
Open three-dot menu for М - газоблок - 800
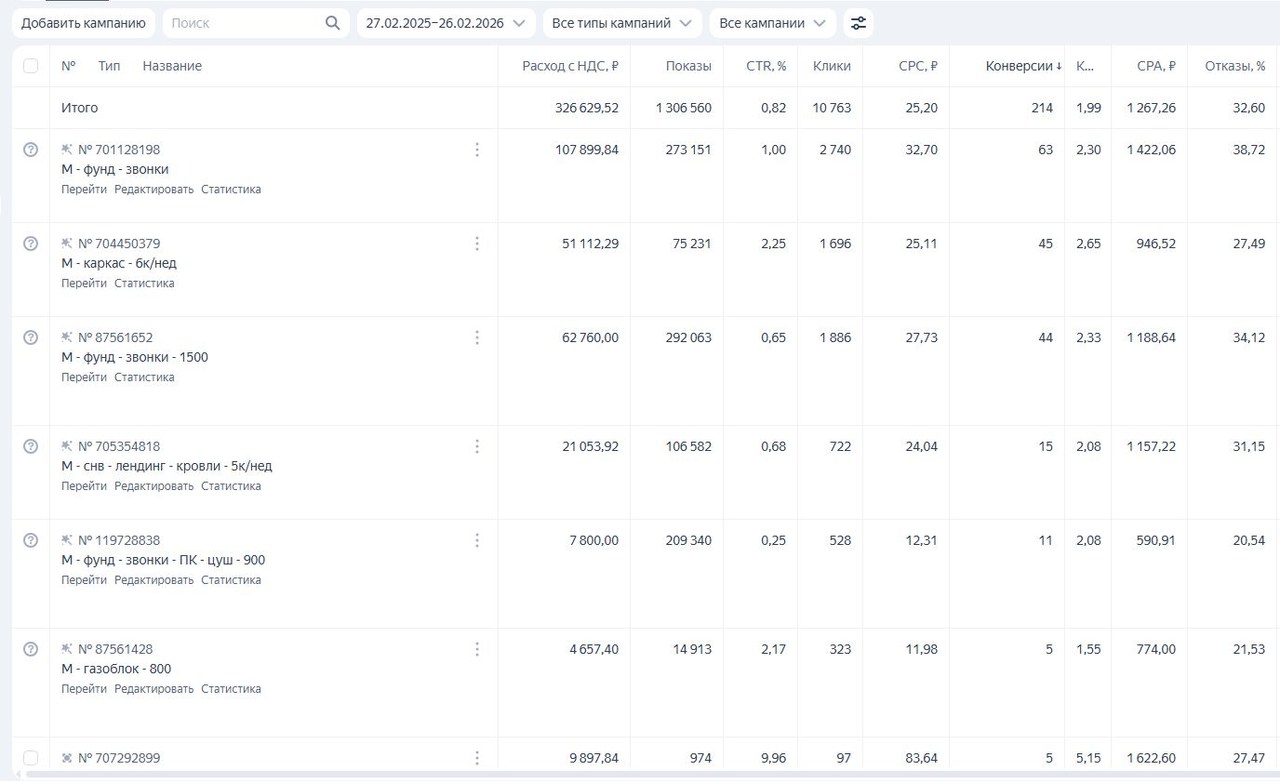pyautogui.click(x=477, y=650)
